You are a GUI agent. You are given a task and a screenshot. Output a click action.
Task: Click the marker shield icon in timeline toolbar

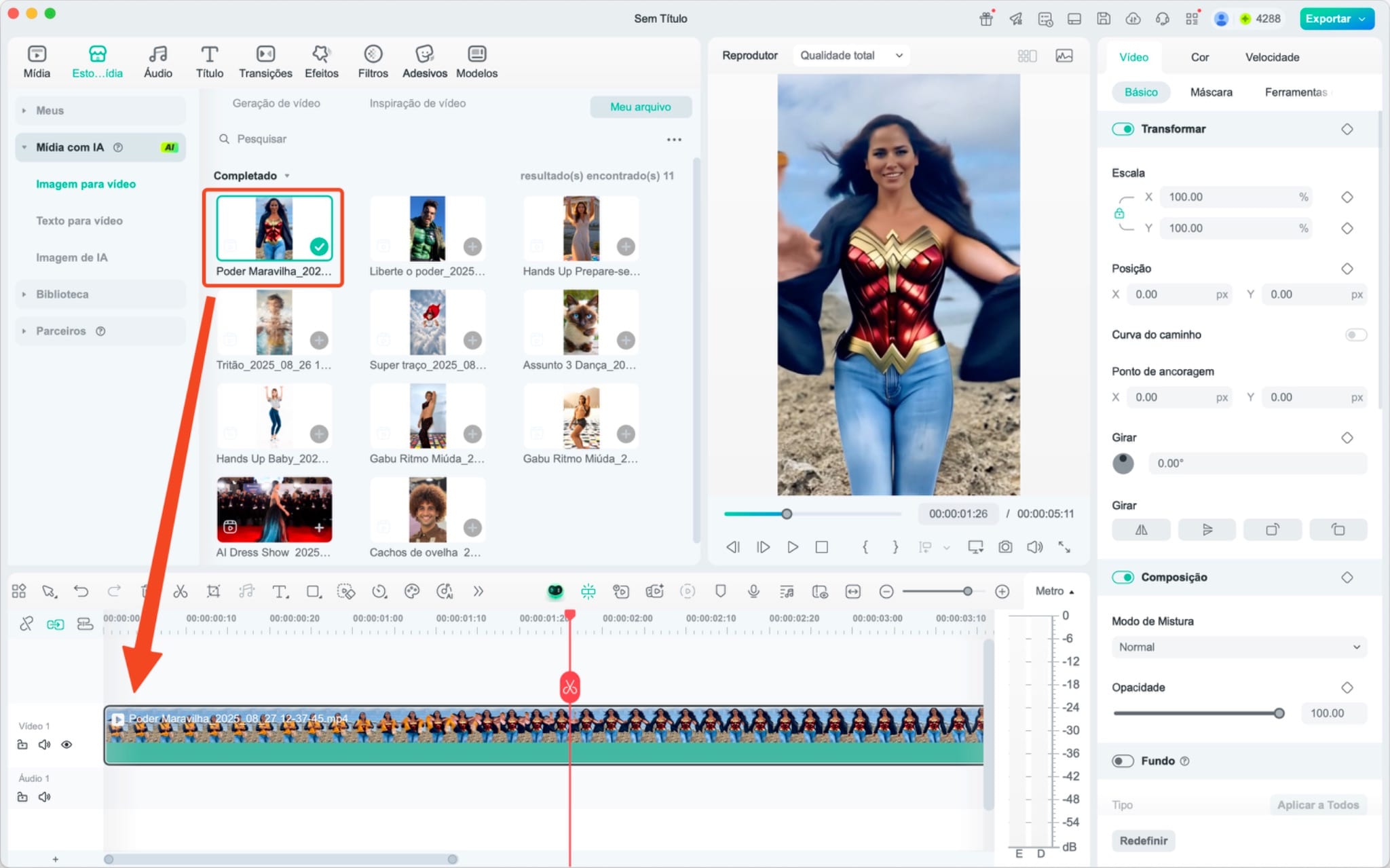720,591
